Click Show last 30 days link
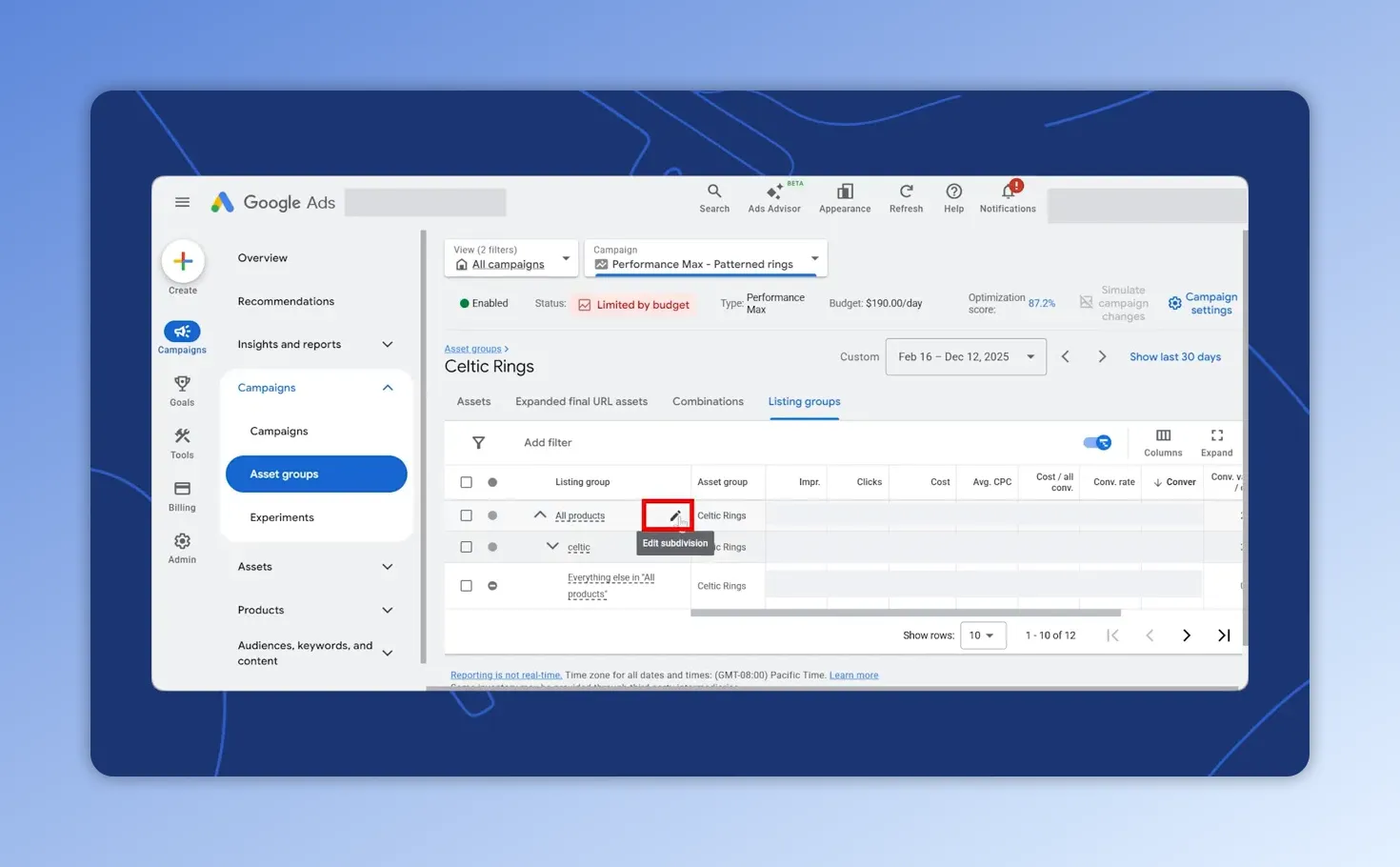Screen dimensions: 1400x867 coord(1175,356)
